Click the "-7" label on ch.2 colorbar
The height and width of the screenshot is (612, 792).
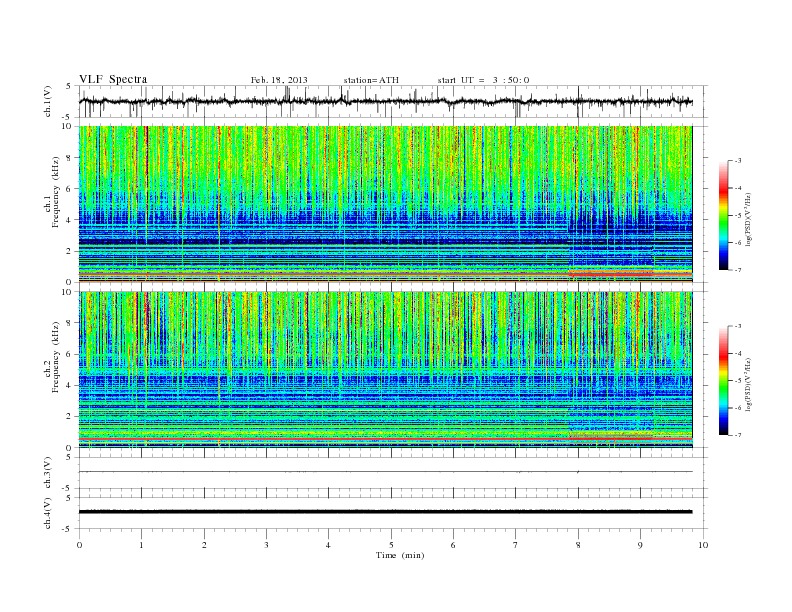pos(737,435)
